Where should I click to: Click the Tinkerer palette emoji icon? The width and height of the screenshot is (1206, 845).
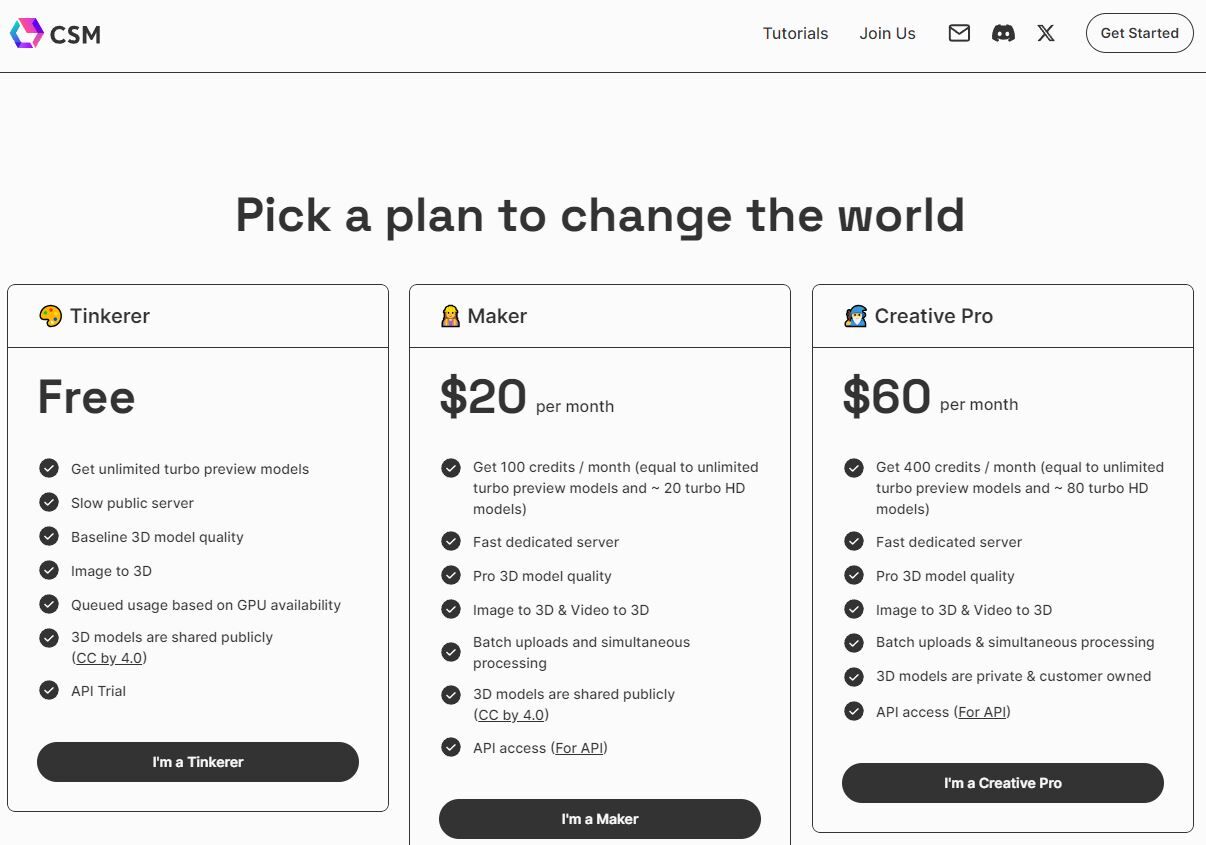click(x=50, y=316)
